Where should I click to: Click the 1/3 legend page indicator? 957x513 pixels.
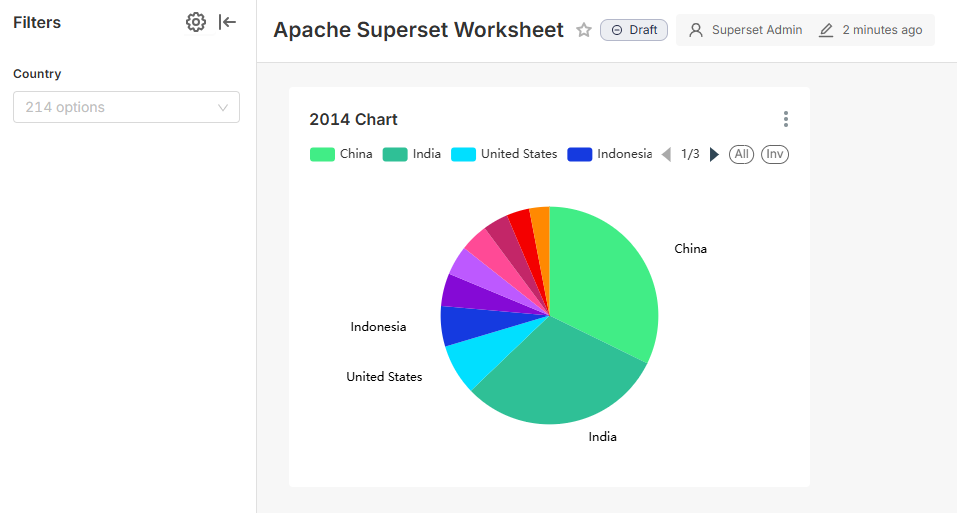pyautogui.click(x=690, y=154)
